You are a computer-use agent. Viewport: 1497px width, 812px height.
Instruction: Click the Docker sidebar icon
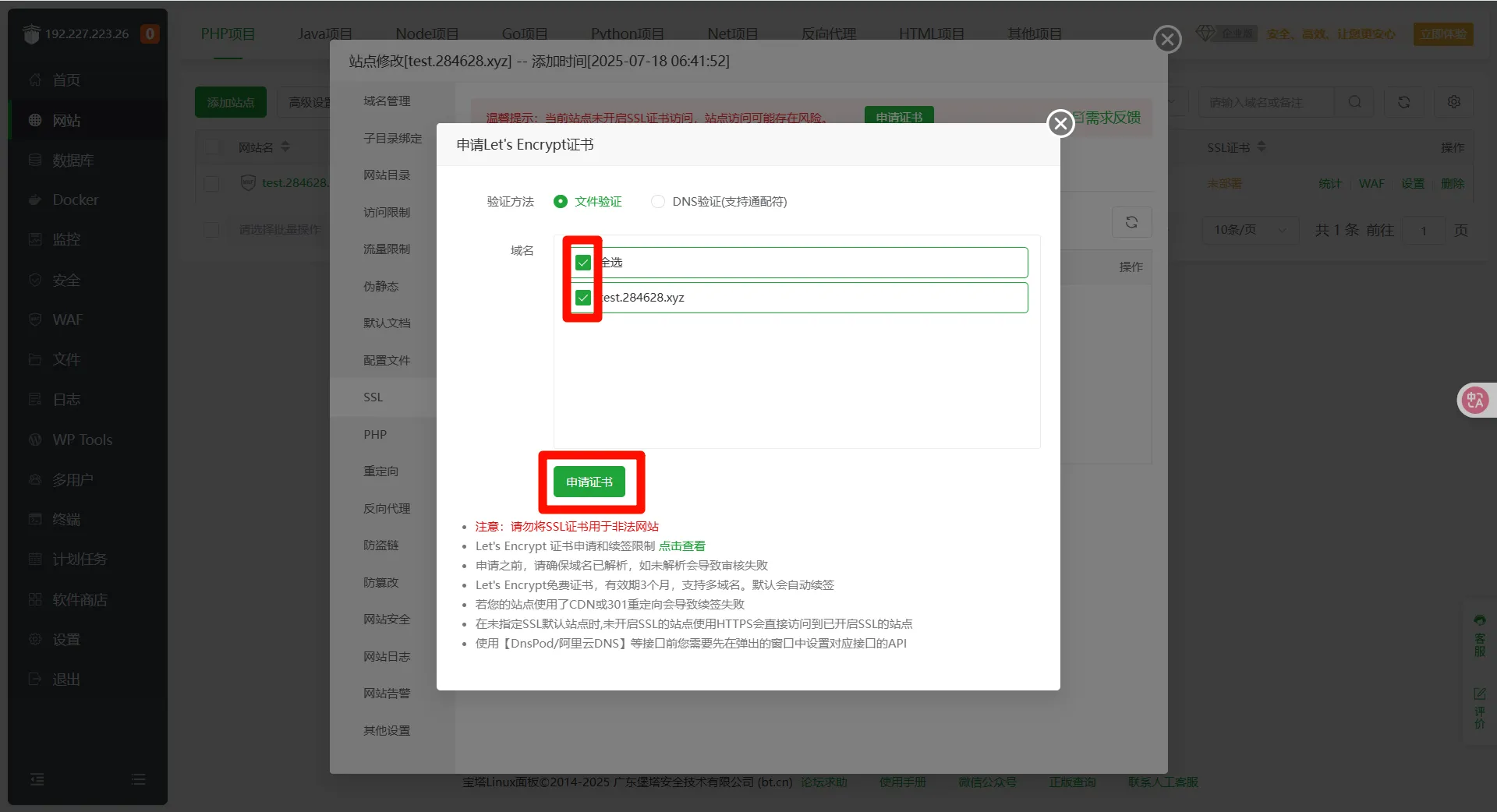click(35, 200)
